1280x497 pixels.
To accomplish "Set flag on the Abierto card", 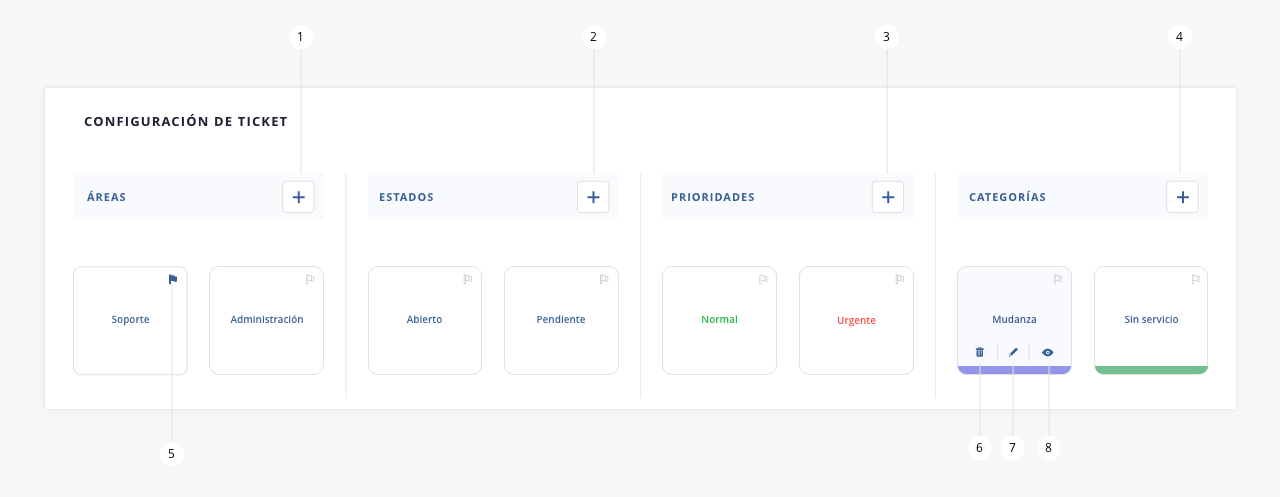I will pos(468,280).
